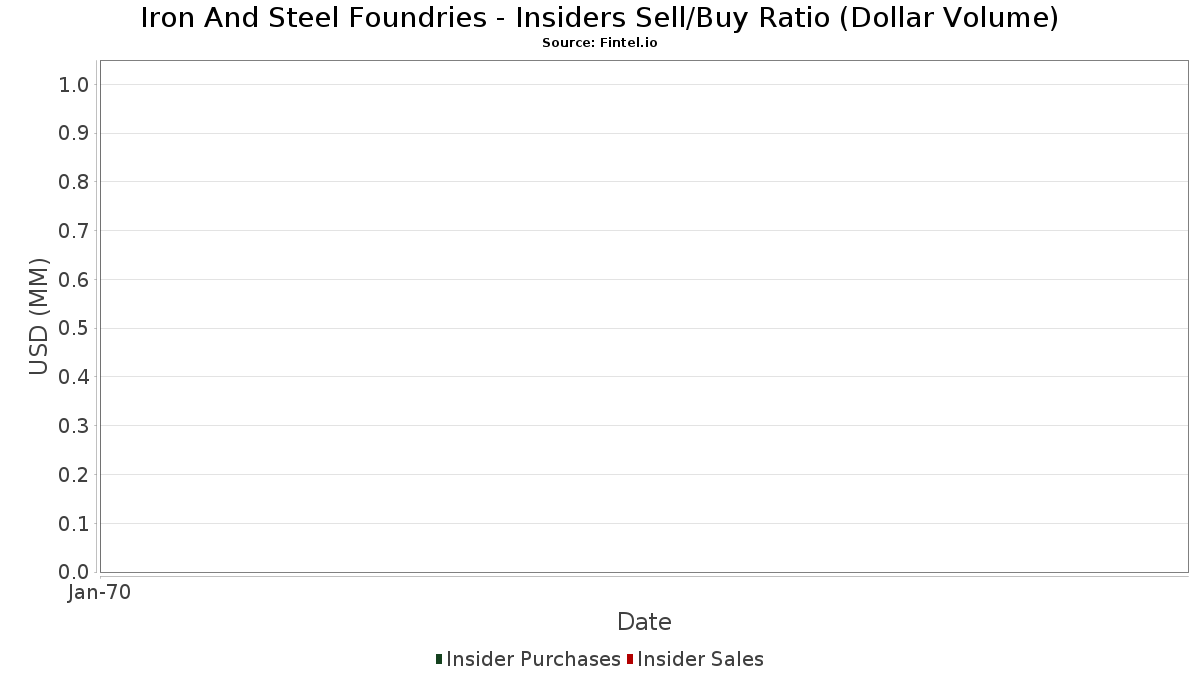Click the Source: Fintel.io subtitle

[x=599, y=43]
